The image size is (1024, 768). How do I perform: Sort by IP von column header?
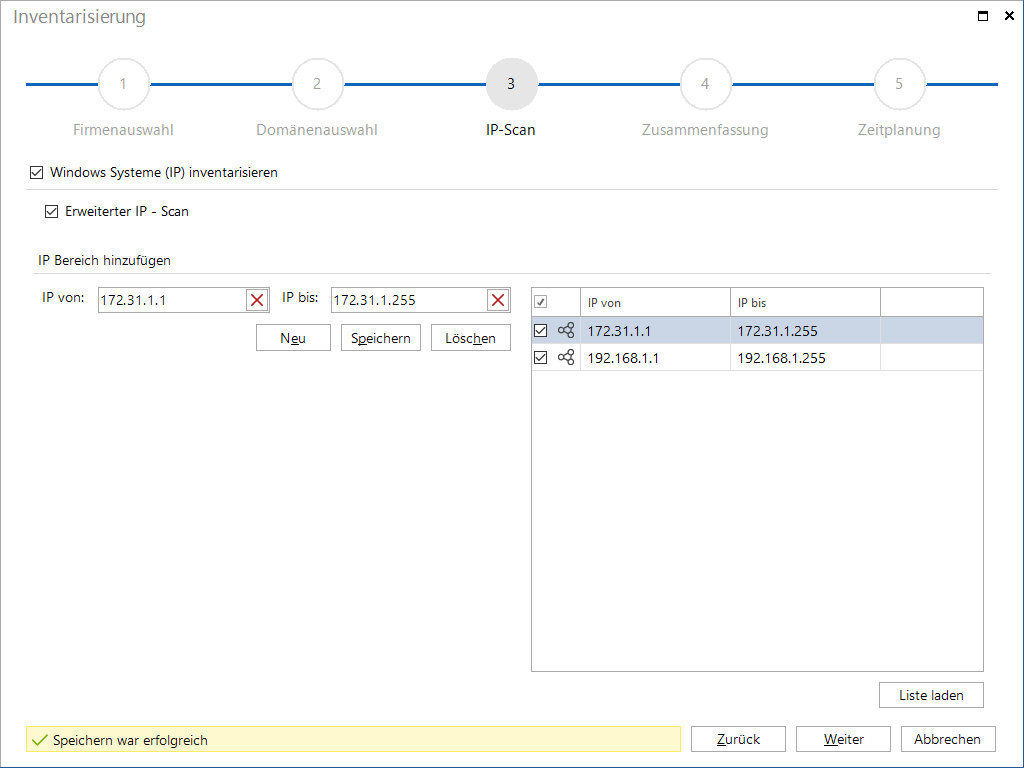click(655, 302)
